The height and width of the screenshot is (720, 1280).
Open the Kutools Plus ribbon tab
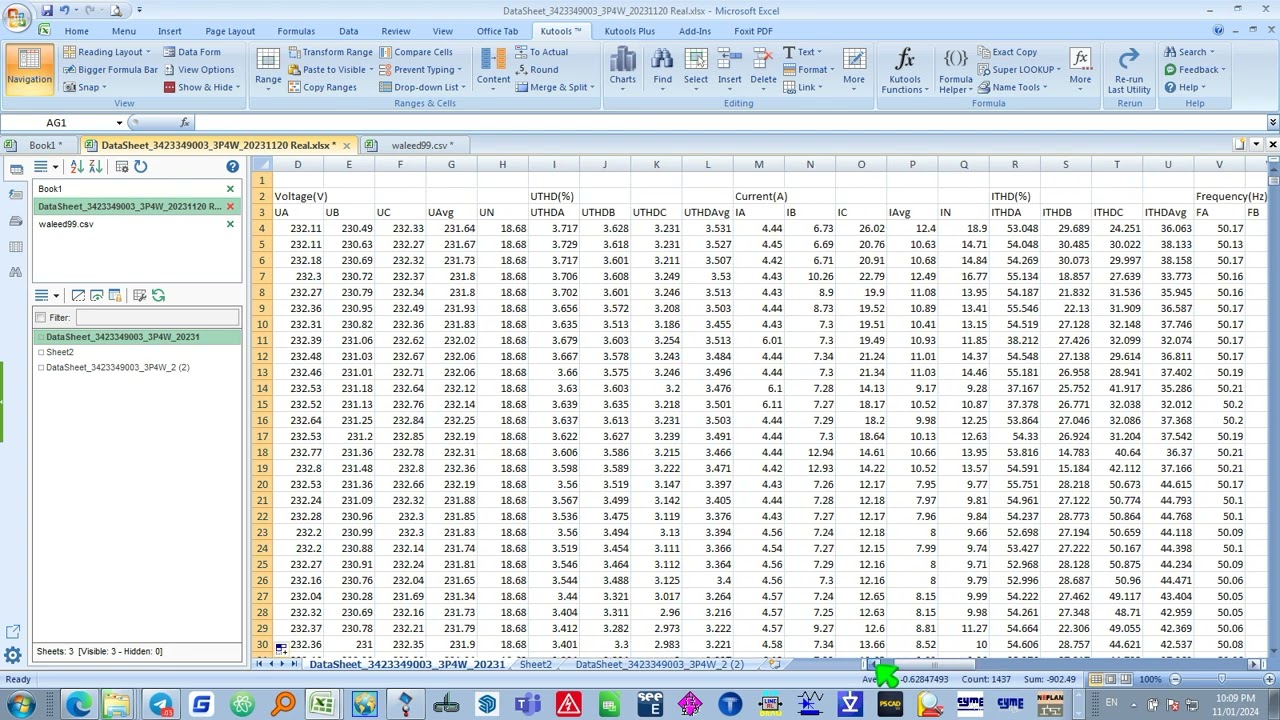(x=630, y=31)
